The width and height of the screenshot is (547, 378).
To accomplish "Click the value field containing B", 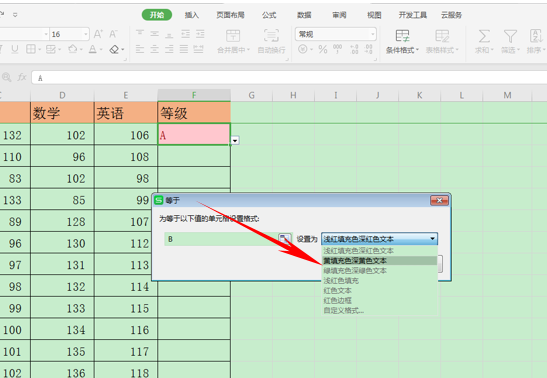I will point(221,239).
